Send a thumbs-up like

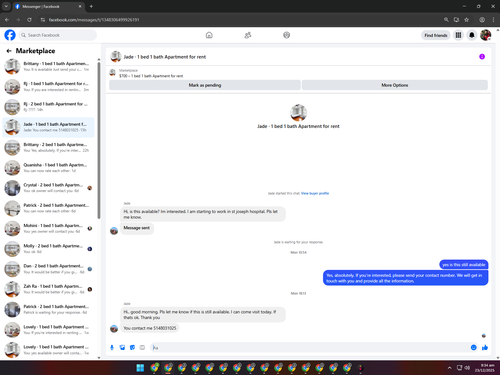485,348
